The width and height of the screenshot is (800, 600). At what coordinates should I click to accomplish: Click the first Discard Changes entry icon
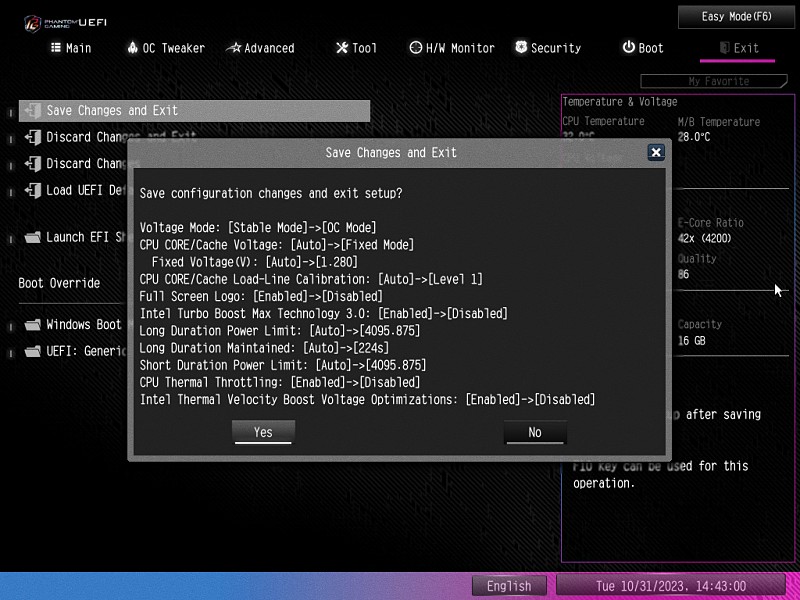point(32,137)
